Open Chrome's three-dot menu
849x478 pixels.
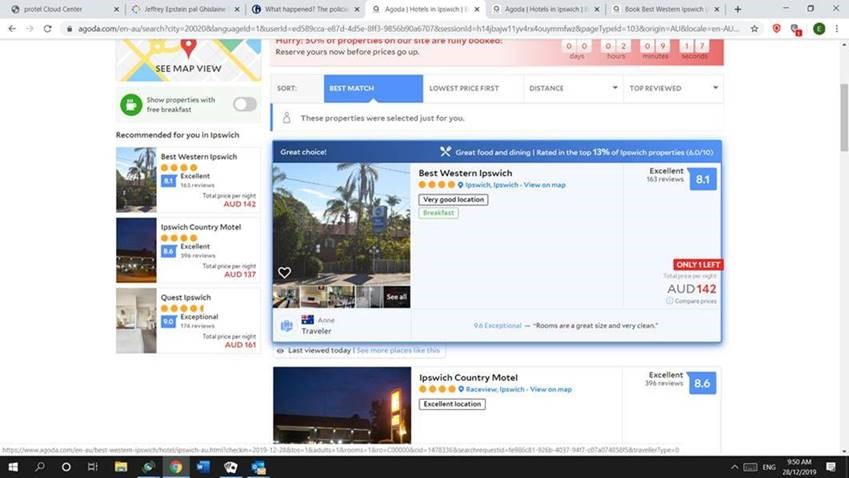coord(837,29)
